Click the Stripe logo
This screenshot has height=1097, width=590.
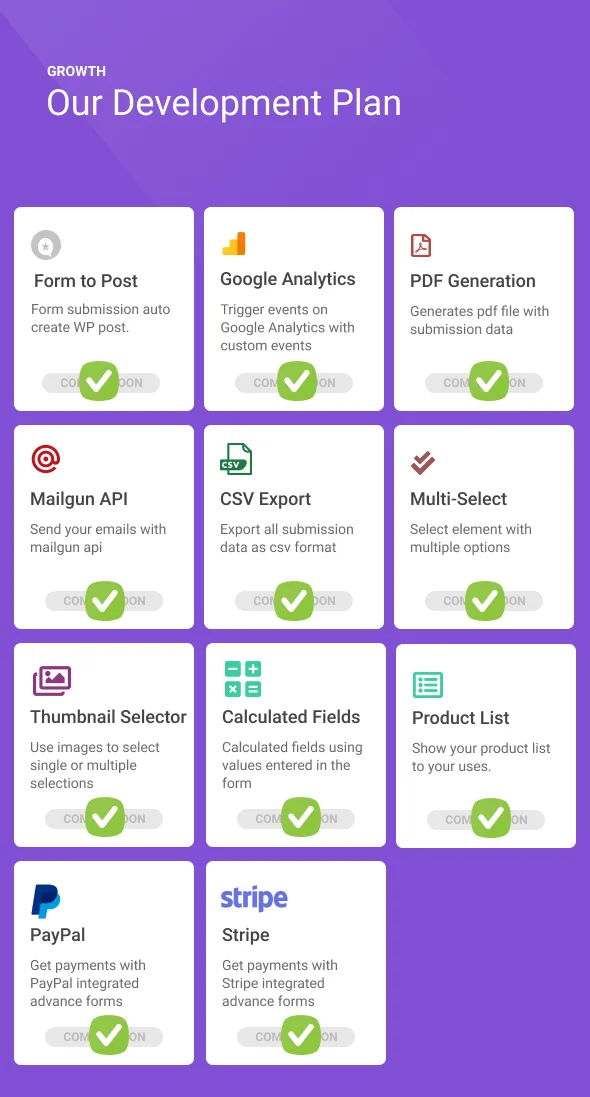point(253,898)
